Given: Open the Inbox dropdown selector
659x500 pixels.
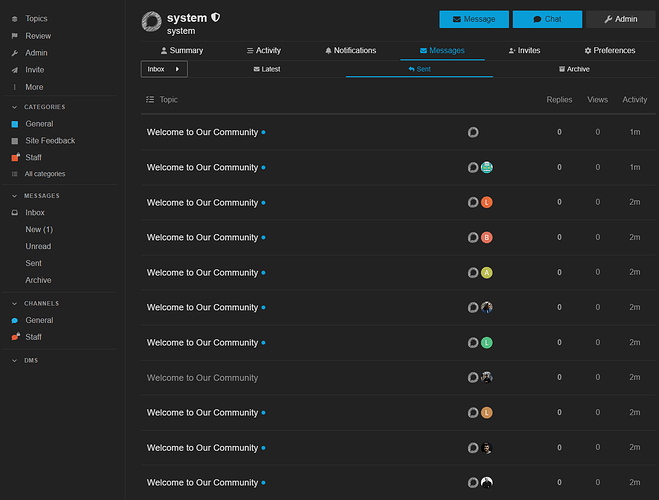Looking at the screenshot, I should [x=164, y=69].
